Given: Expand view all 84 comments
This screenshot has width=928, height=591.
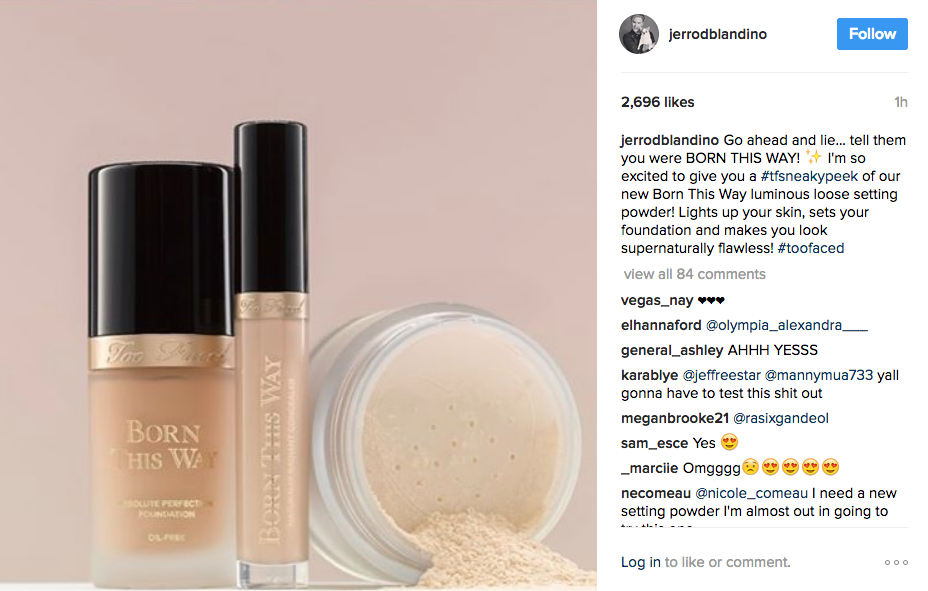Looking at the screenshot, I should click(694, 274).
